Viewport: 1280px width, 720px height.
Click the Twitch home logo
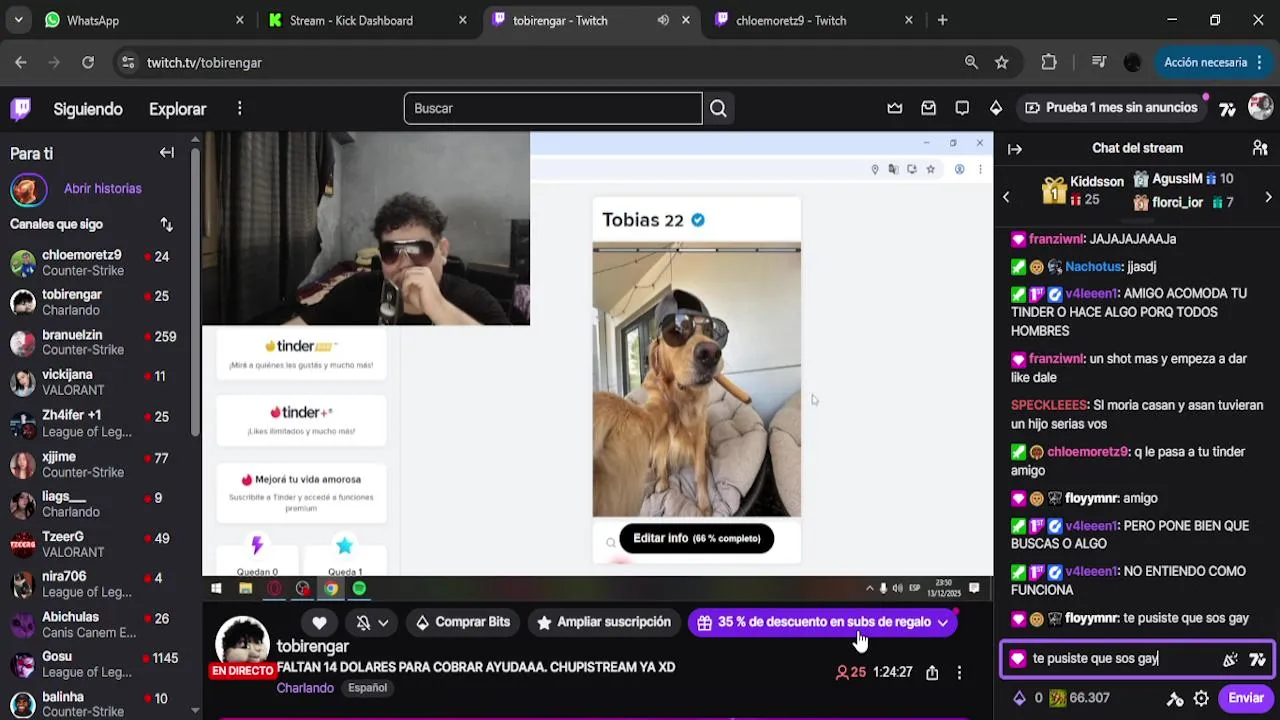pos(20,108)
